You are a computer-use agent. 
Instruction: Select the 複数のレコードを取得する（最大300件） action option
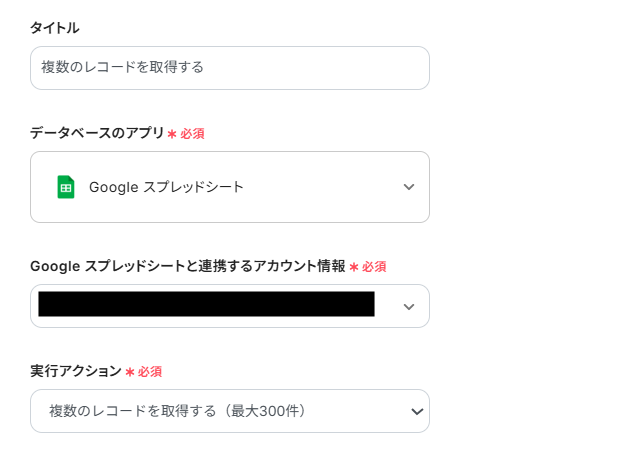coord(177,411)
